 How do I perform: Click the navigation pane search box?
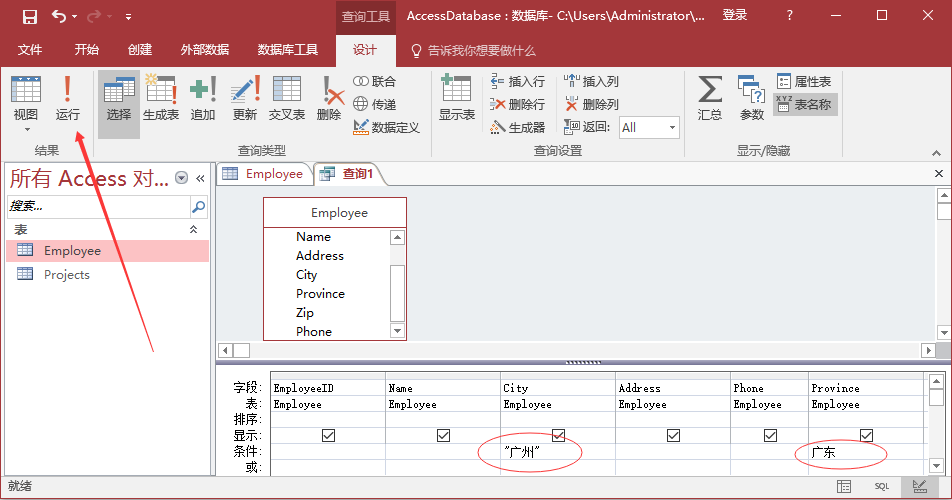pyautogui.click(x=97, y=207)
